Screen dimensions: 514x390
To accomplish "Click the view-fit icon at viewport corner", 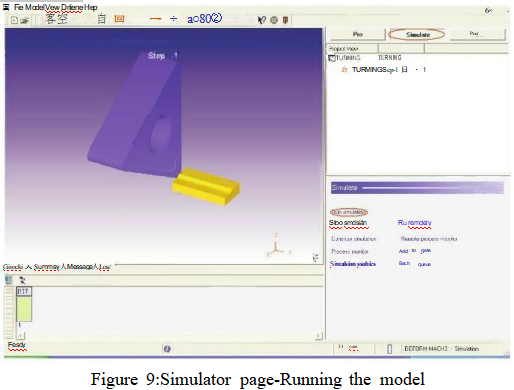I will coord(316,257).
